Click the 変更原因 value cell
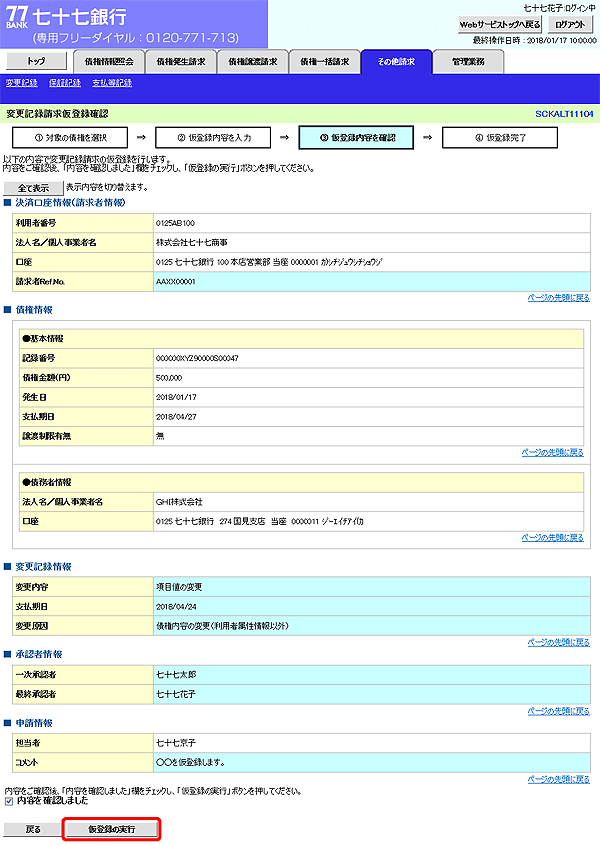This screenshot has width=600, height=845. [371, 626]
